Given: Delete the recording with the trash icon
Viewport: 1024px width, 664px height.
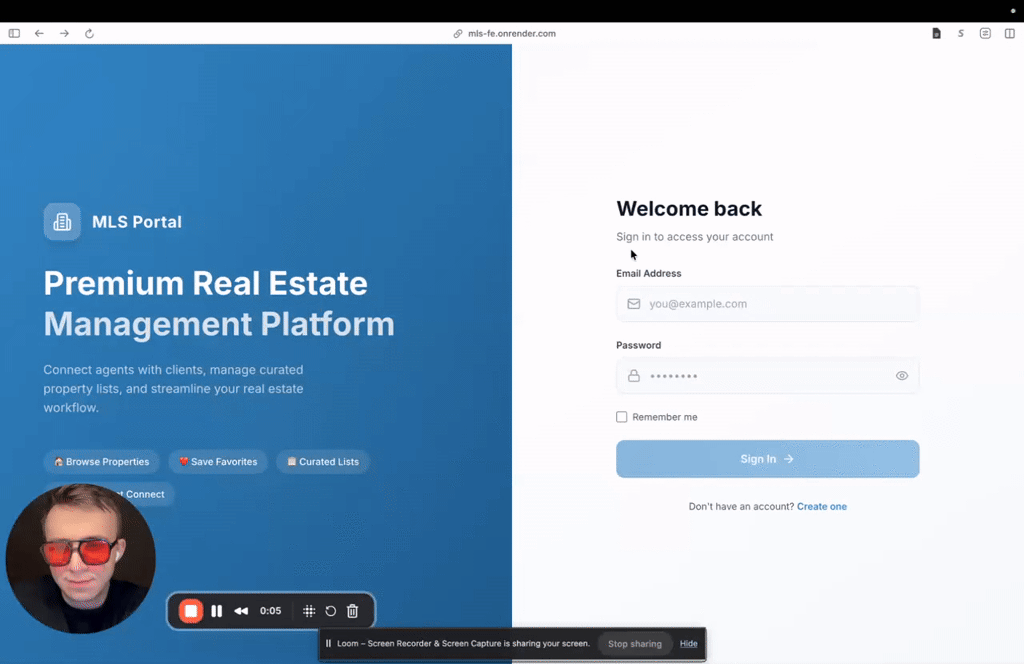Looking at the screenshot, I should tap(352, 610).
